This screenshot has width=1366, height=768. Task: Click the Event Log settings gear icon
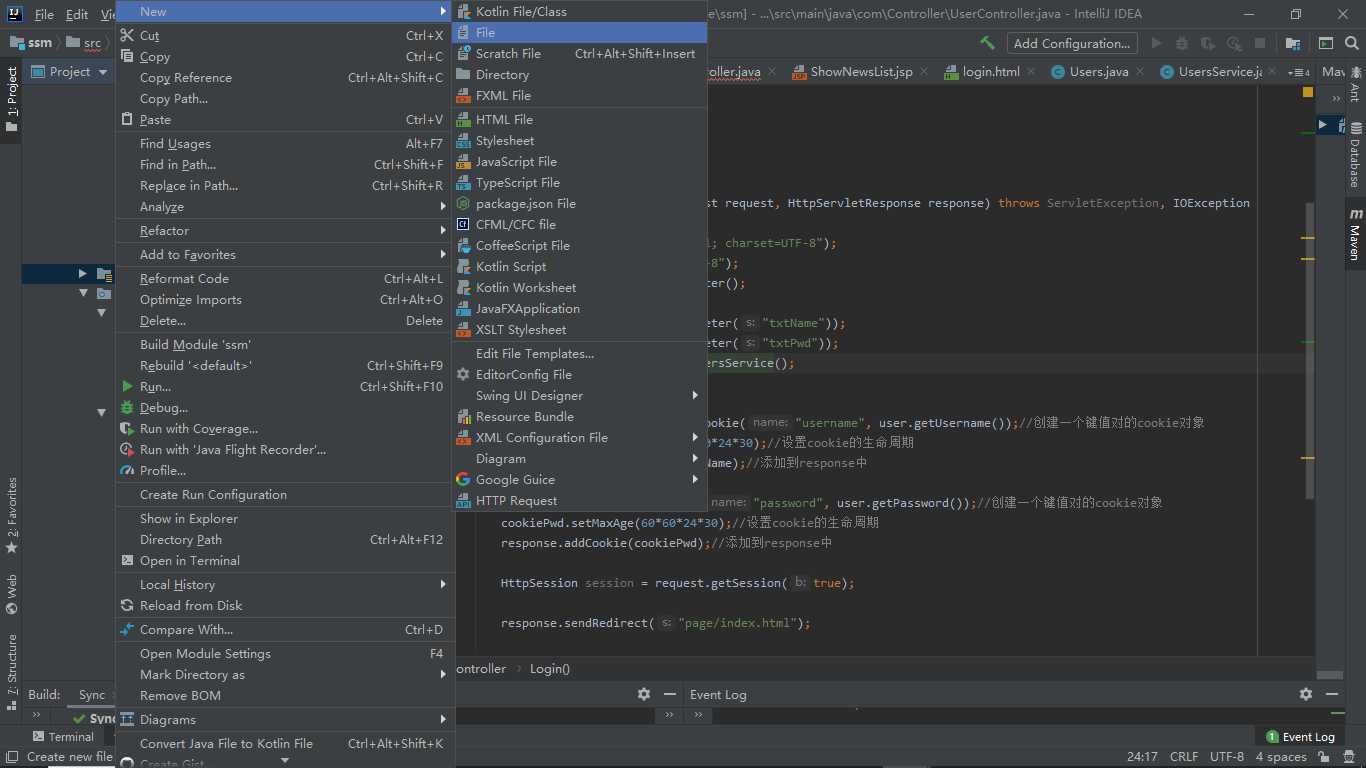tap(1305, 694)
